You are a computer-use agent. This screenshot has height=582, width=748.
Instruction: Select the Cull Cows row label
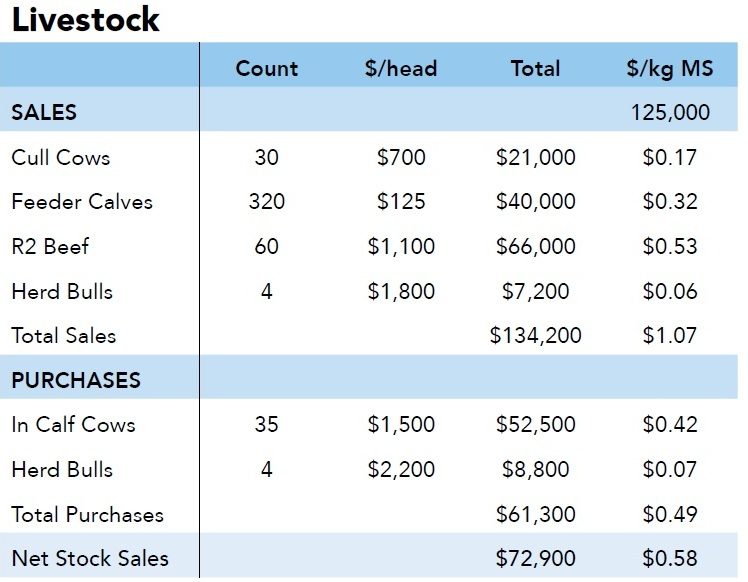point(61,157)
